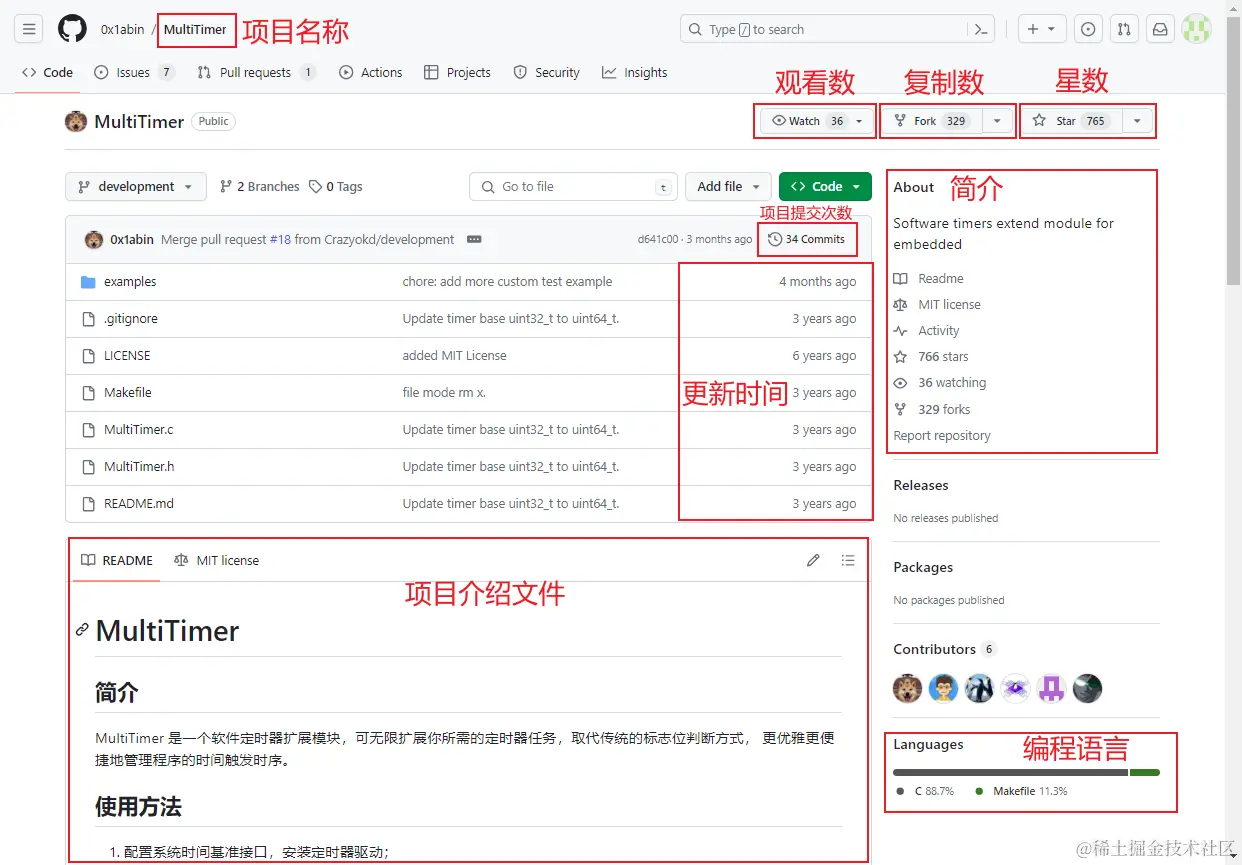Open the issues inbox icon in header
This screenshot has width=1242, height=865.
pyautogui.click(x=1089, y=29)
